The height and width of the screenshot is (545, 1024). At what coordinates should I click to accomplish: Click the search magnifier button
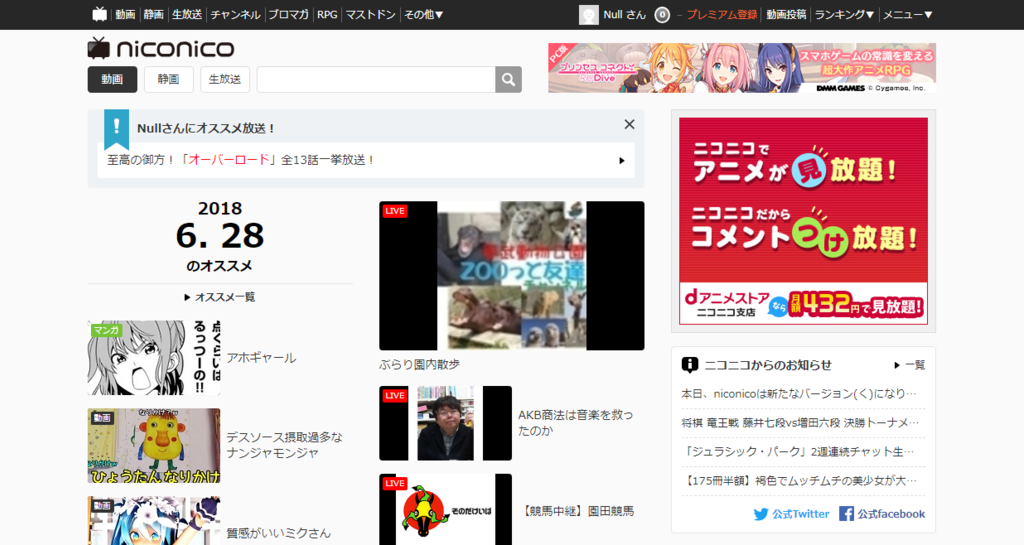tap(508, 80)
